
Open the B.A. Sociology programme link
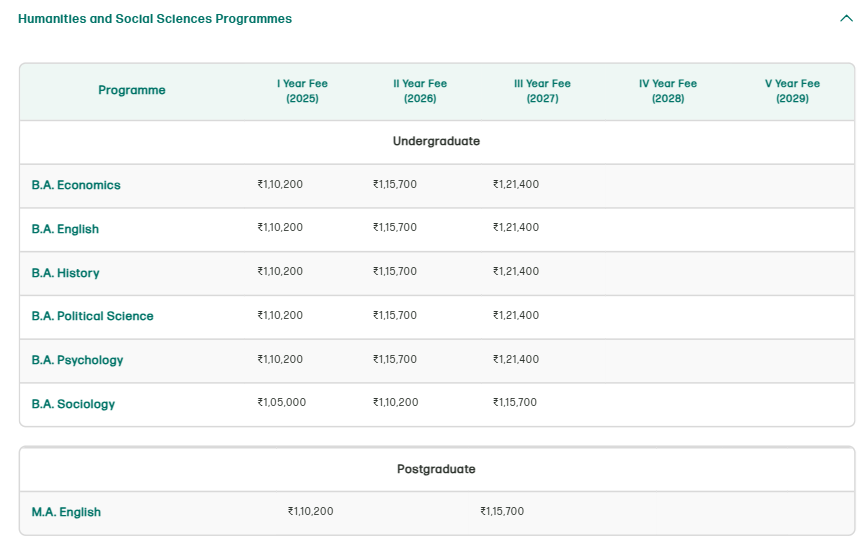click(x=73, y=404)
